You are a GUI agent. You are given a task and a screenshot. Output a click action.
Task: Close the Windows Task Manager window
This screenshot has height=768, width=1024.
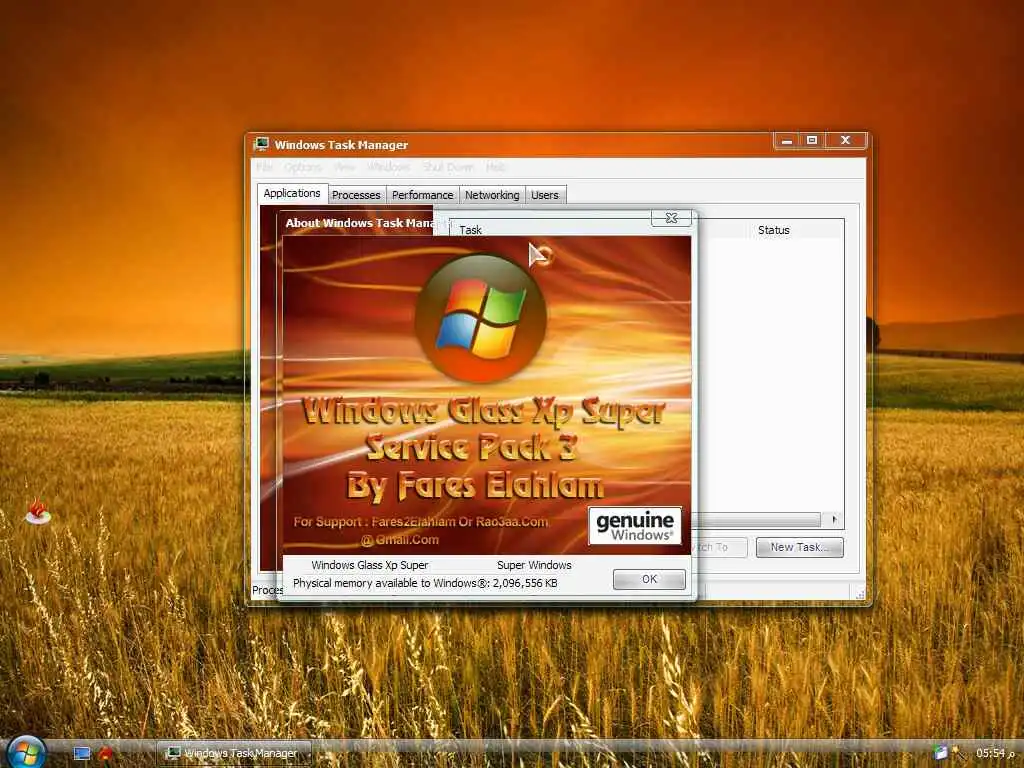pos(845,140)
